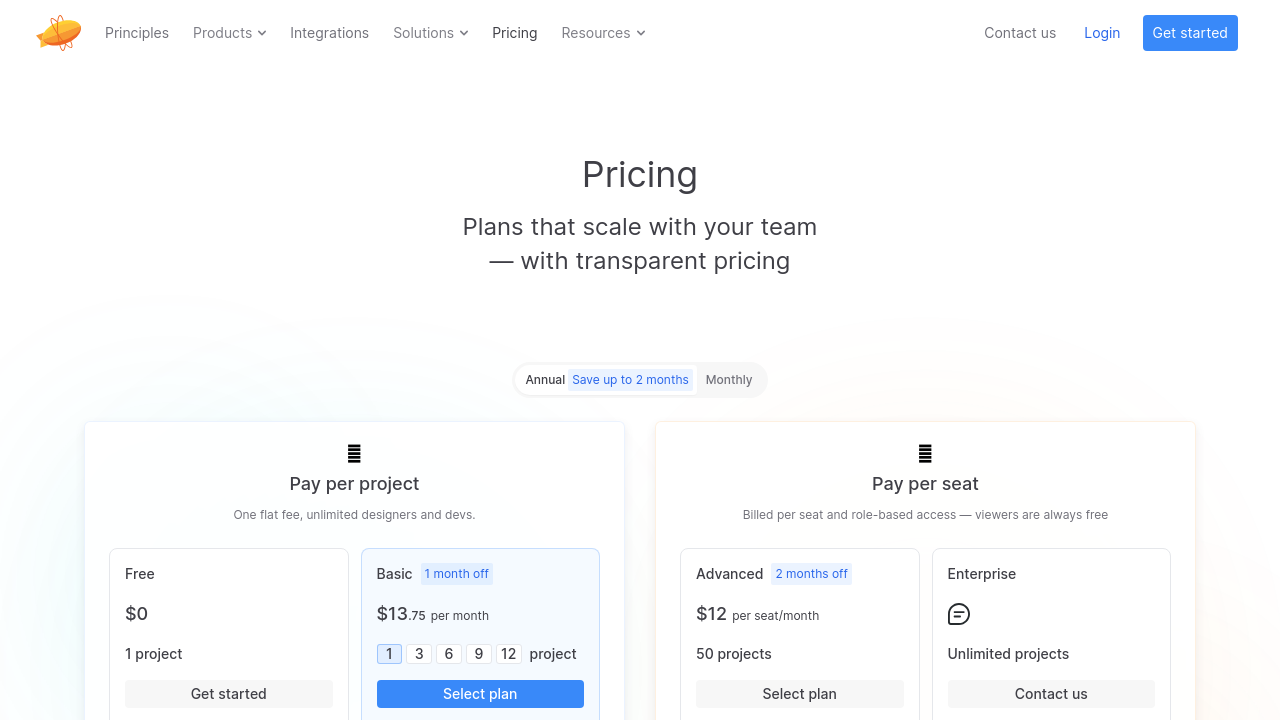
Task: Click Get started under Free plan
Action: [229, 694]
